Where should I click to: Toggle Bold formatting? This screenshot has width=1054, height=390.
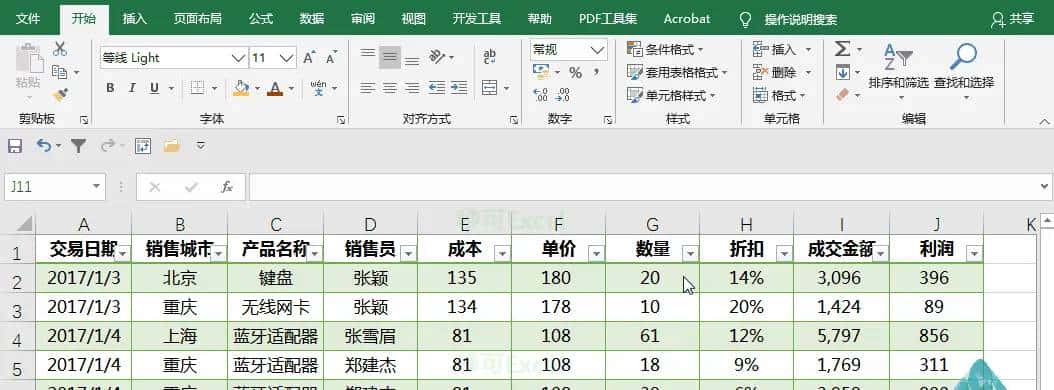click(110, 88)
